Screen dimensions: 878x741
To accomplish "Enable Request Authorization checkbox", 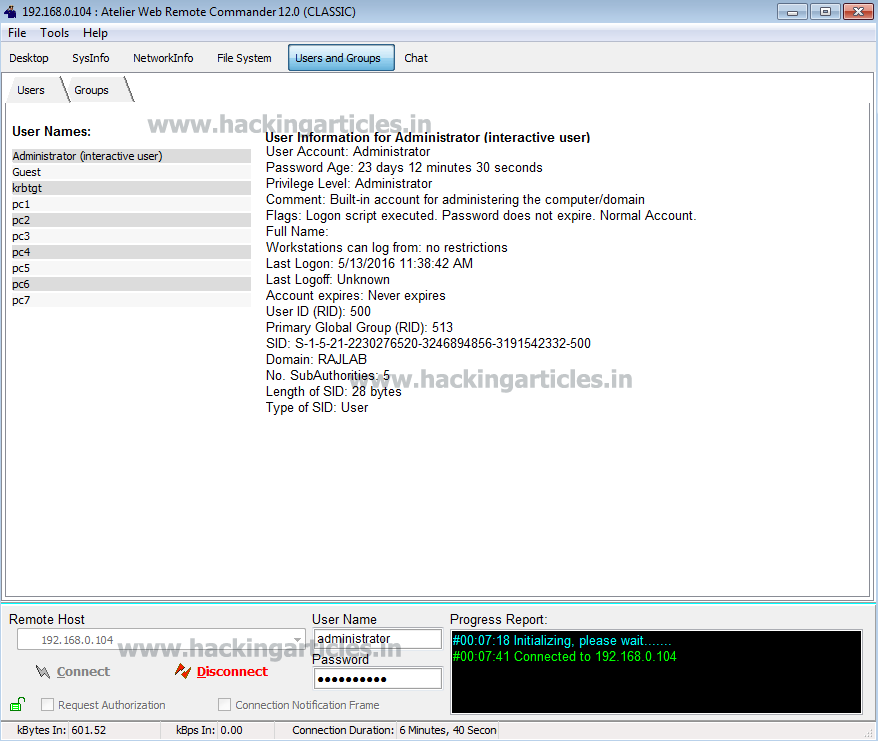I will (x=48, y=705).
